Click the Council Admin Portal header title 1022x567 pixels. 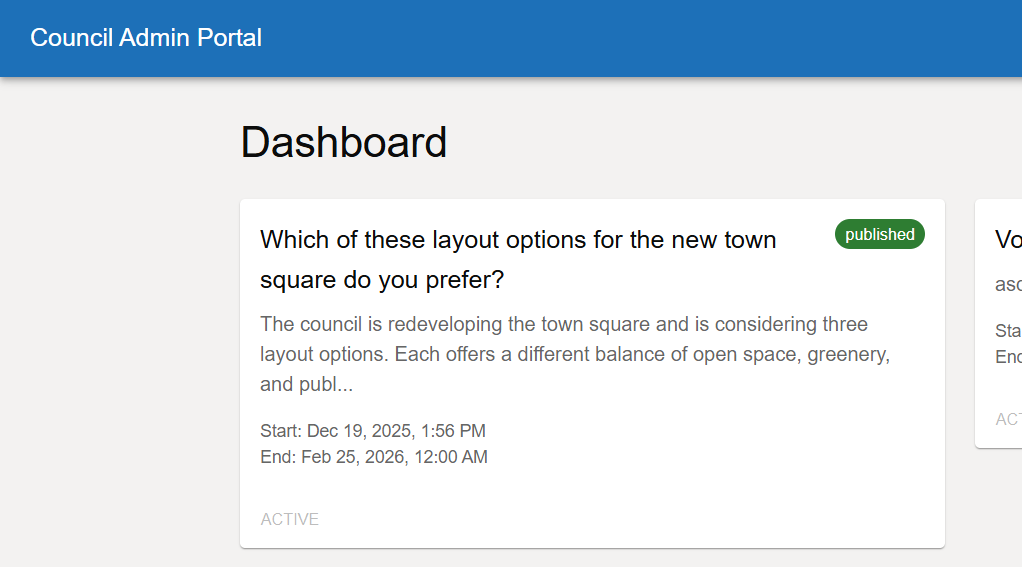tap(146, 38)
